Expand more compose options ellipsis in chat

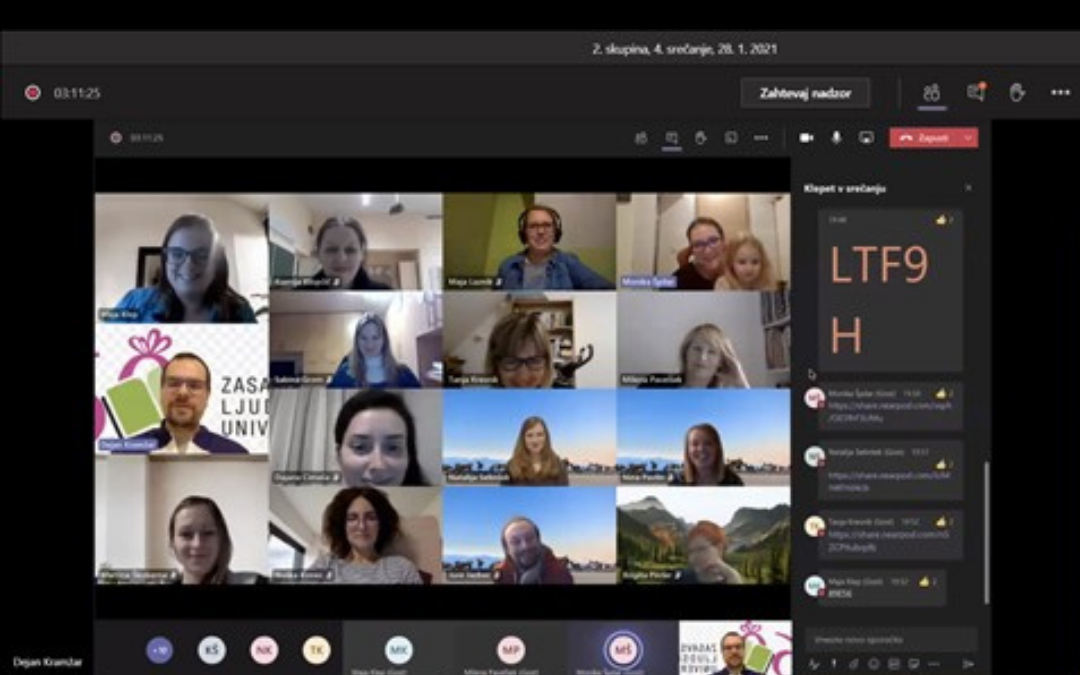[933, 663]
